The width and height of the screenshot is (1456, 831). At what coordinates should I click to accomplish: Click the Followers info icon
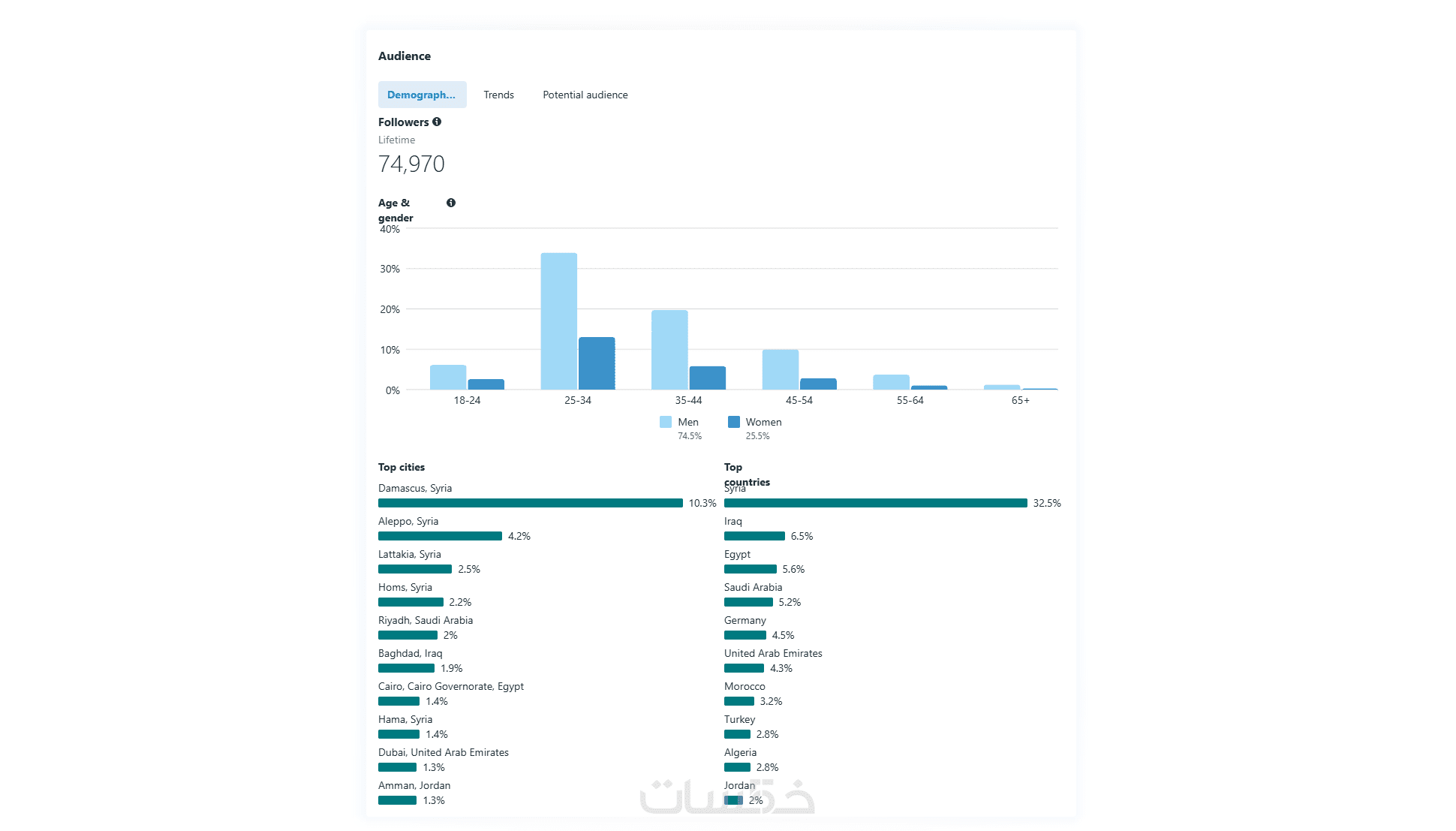(437, 122)
